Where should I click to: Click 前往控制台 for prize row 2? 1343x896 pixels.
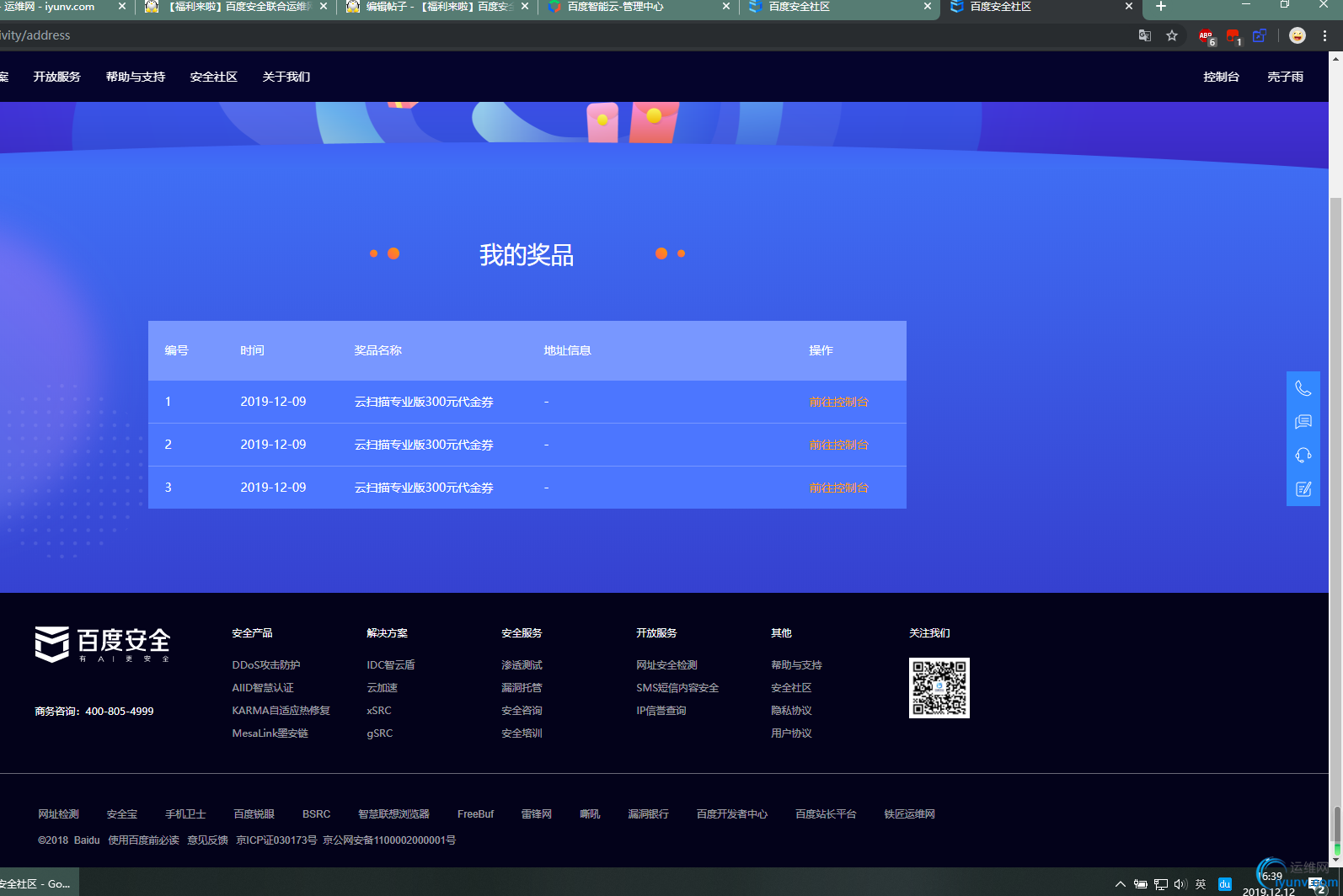coord(839,445)
